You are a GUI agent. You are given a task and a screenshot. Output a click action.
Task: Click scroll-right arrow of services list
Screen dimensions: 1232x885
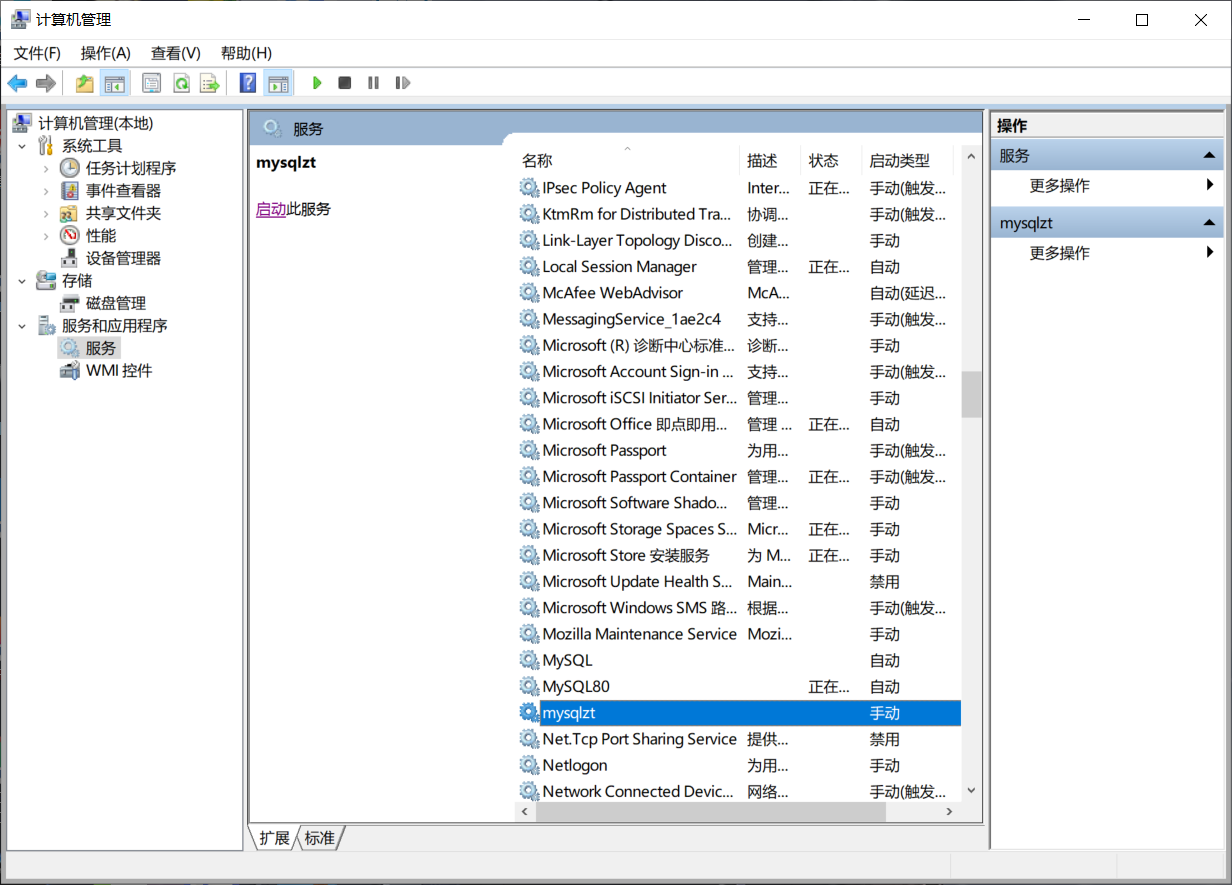(x=950, y=813)
